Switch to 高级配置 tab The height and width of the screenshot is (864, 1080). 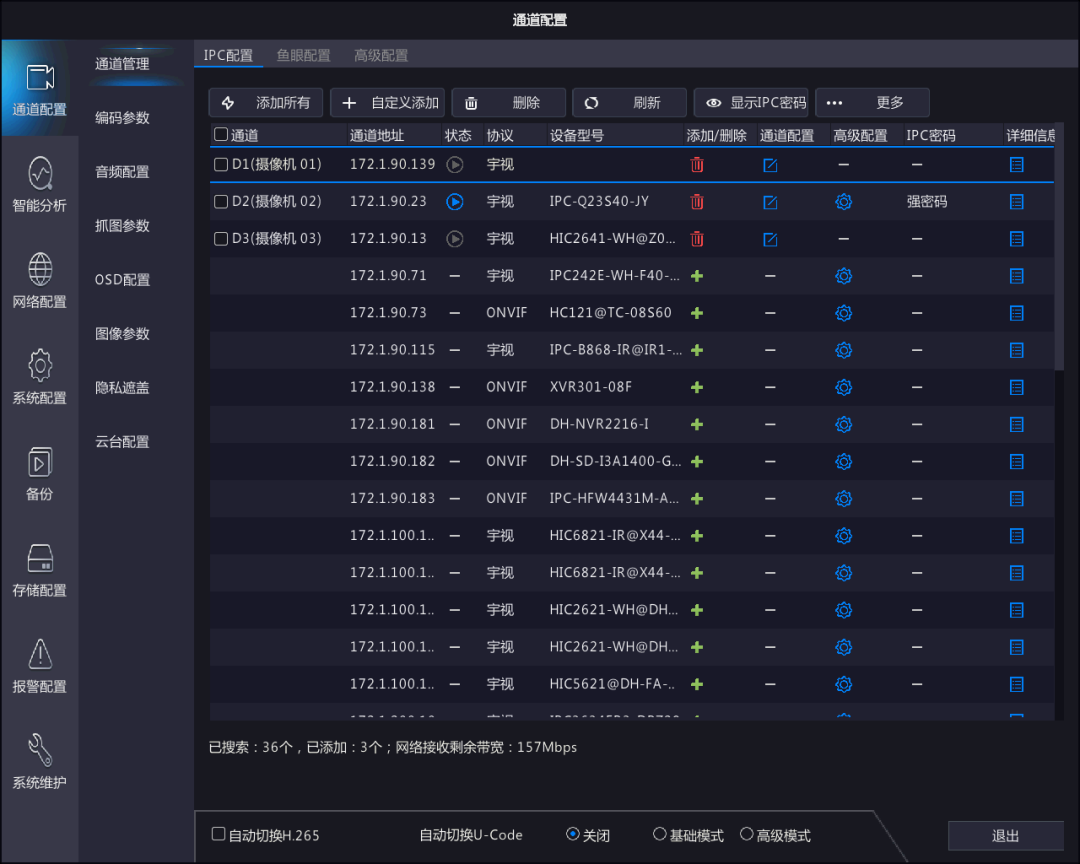click(x=381, y=55)
